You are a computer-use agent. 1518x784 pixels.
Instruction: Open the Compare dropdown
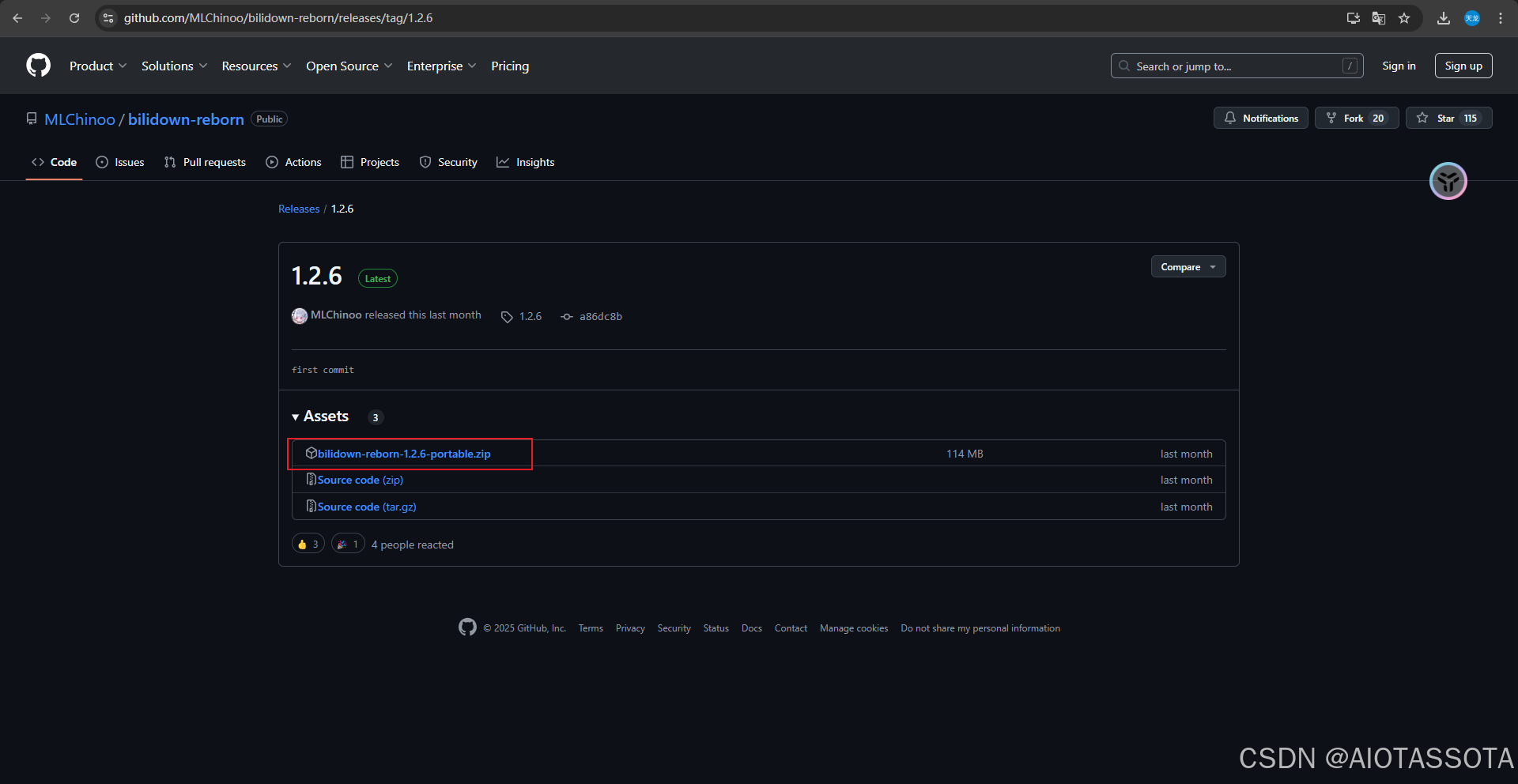pyautogui.click(x=1188, y=267)
